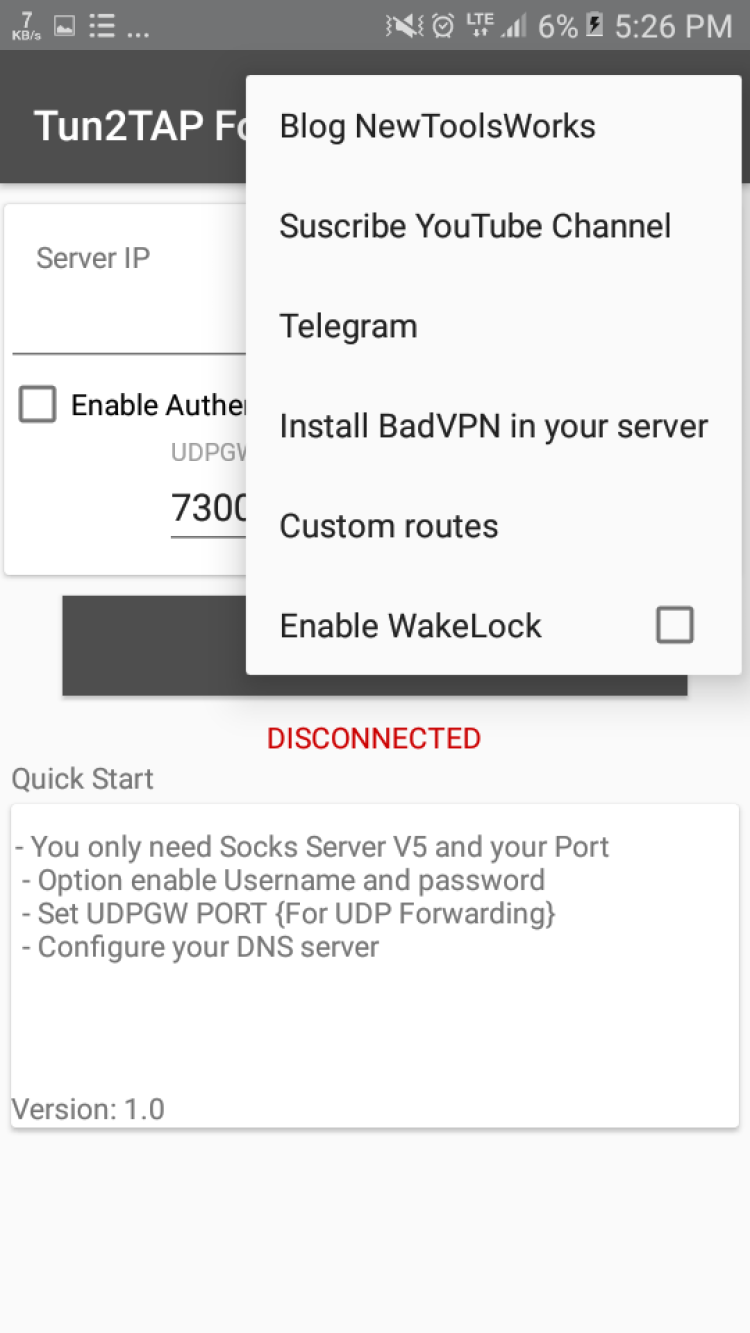750x1333 pixels.
Task: Choose Install BadVPN in your server
Action: (x=493, y=426)
